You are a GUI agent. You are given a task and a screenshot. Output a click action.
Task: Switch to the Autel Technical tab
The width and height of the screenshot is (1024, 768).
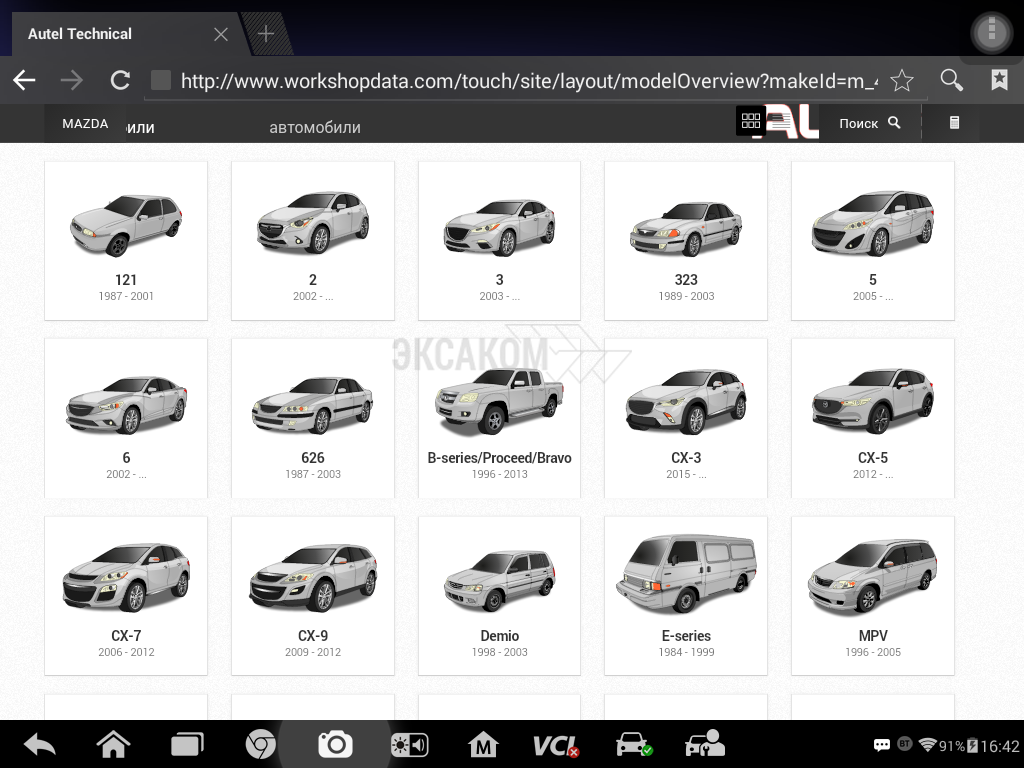[x=110, y=34]
